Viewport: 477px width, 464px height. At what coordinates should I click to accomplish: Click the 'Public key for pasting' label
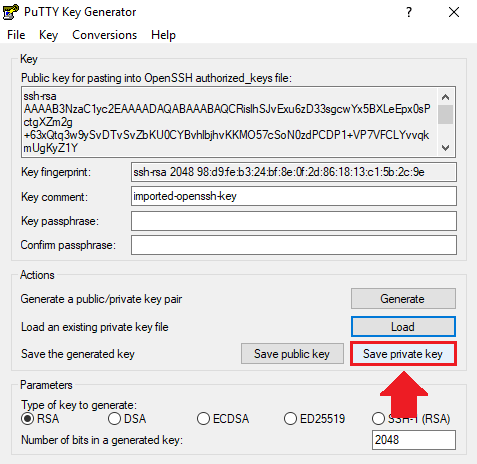point(156,78)
